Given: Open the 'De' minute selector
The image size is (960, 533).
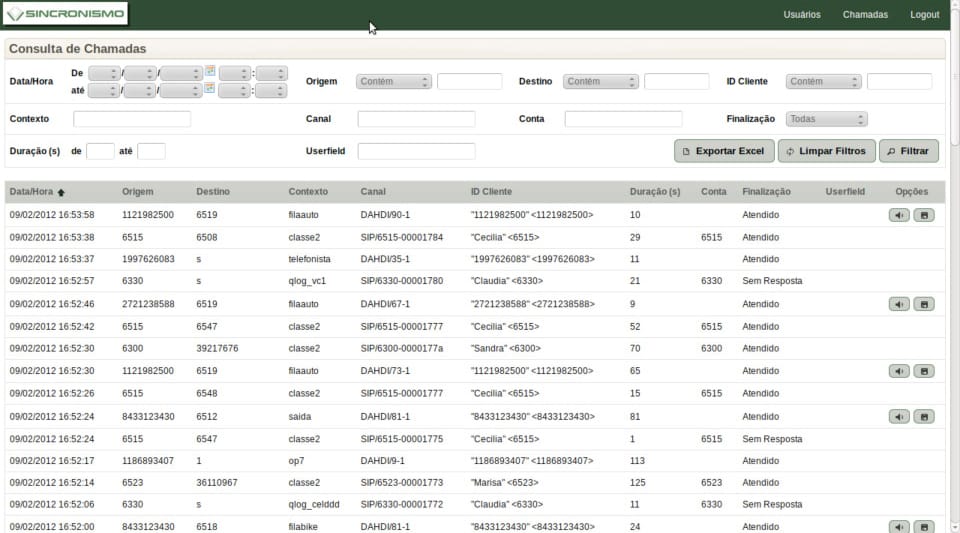Looking at the screenshot, I should coord(272,73).
